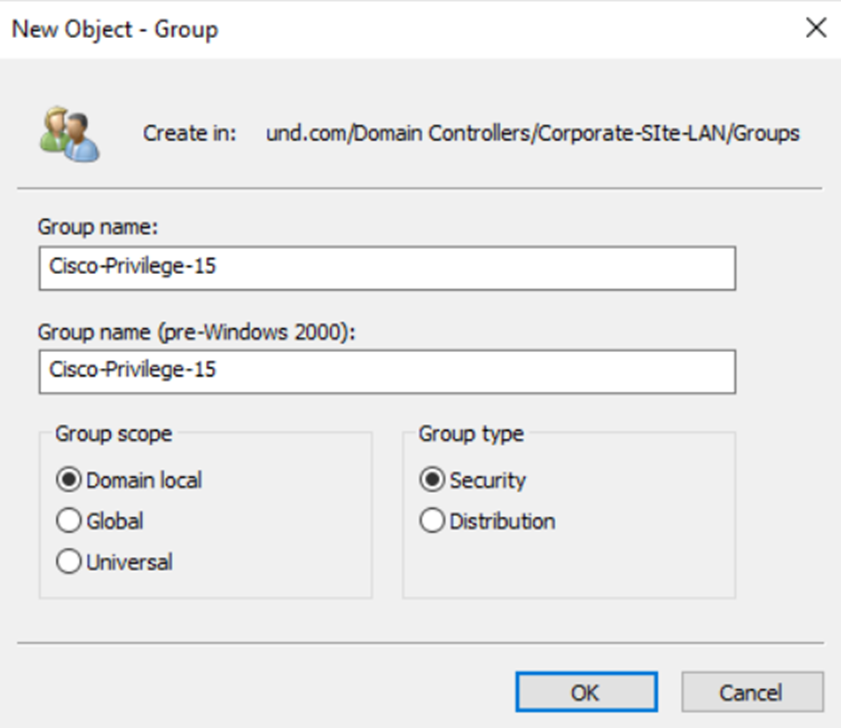Set the group type to Distribution radio

(432, 520)
